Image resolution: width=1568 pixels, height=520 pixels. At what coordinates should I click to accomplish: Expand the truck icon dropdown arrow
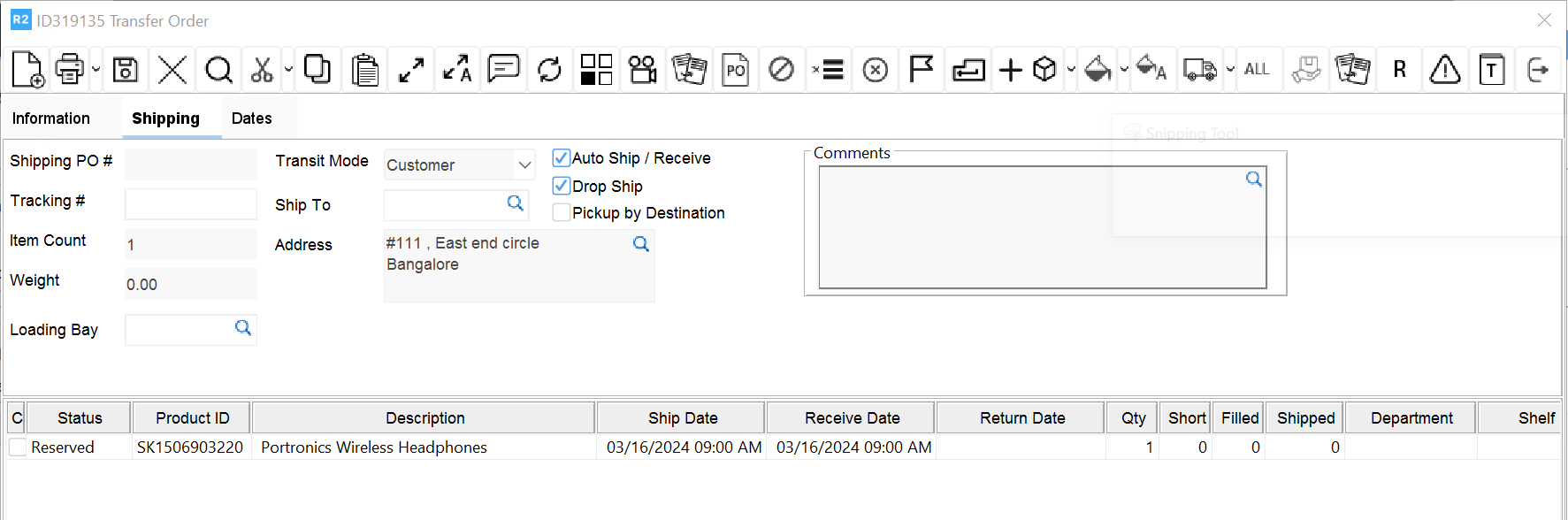pos(1229,69)
